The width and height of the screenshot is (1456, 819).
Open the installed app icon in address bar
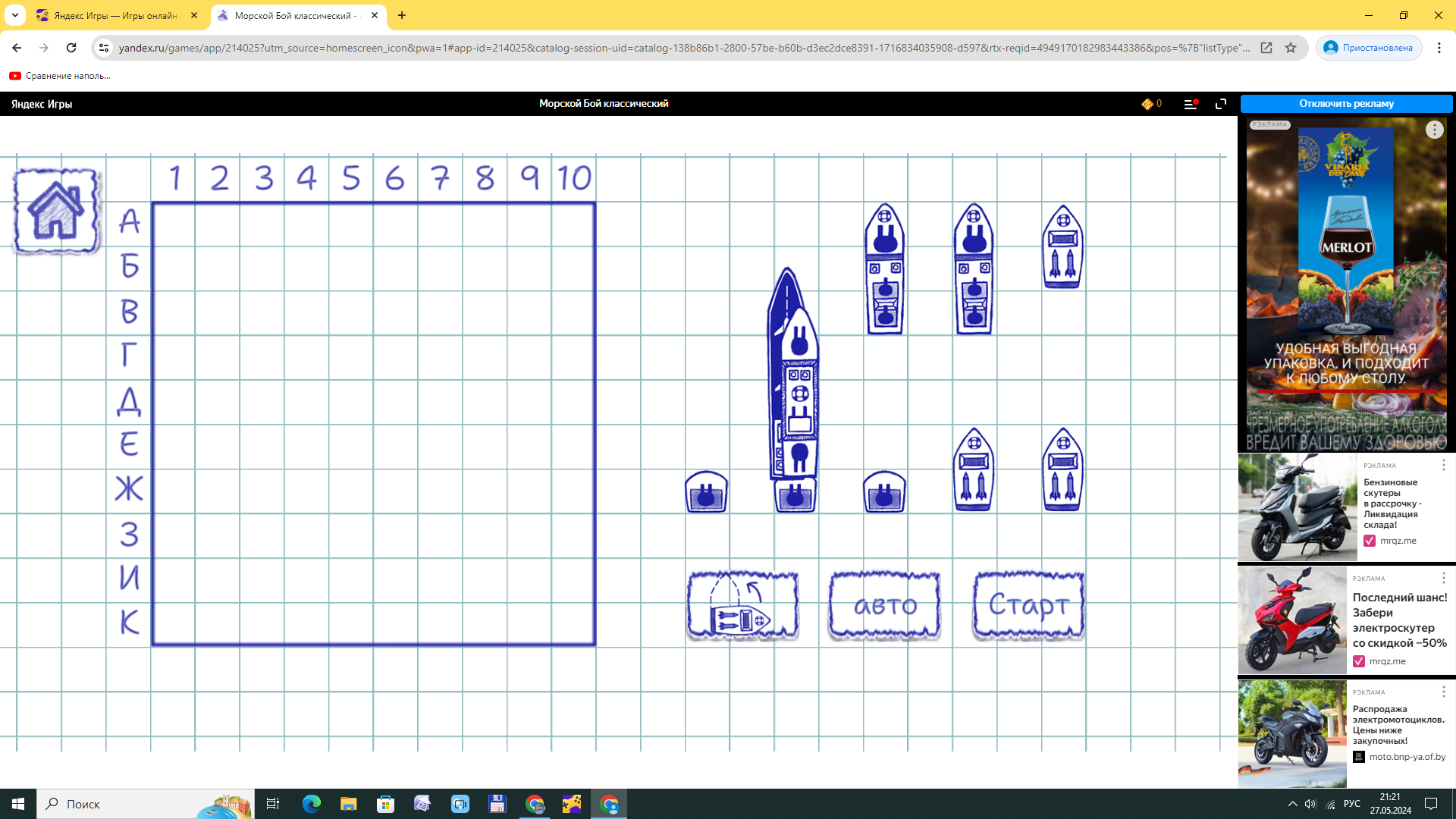(x=1266, y=48)
